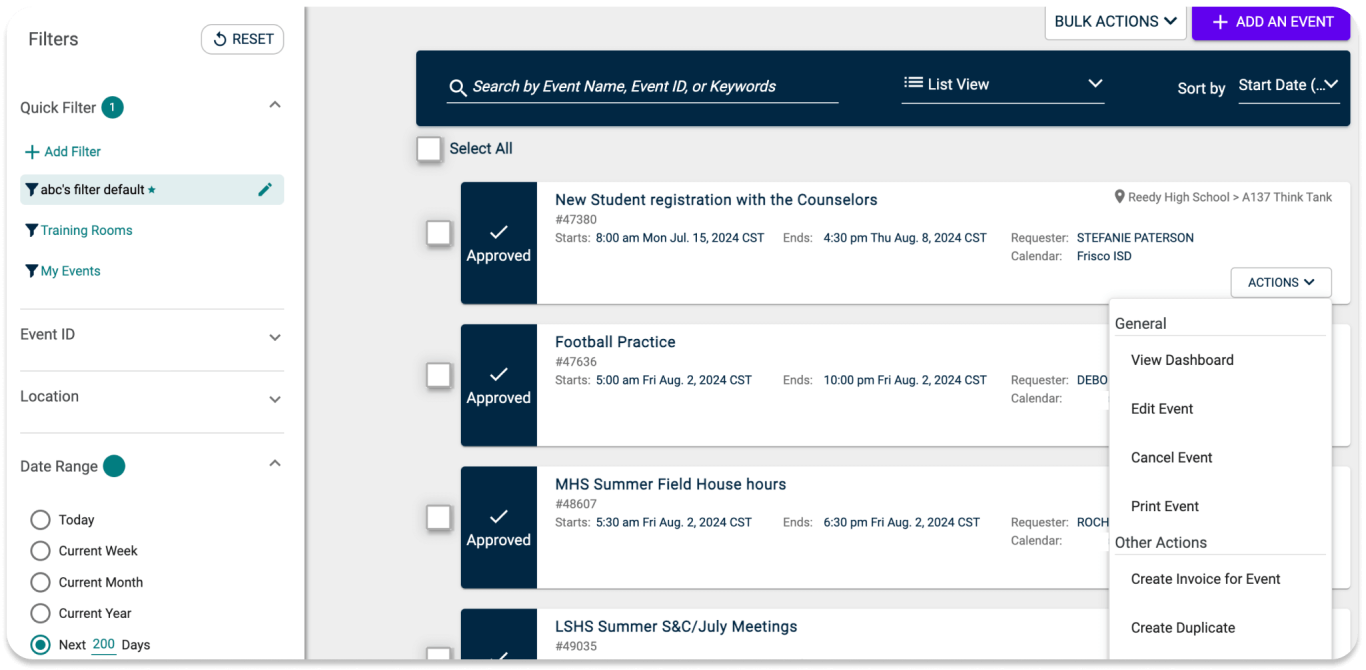
Task: Select the Today radio button
Action: pos(40,519)
